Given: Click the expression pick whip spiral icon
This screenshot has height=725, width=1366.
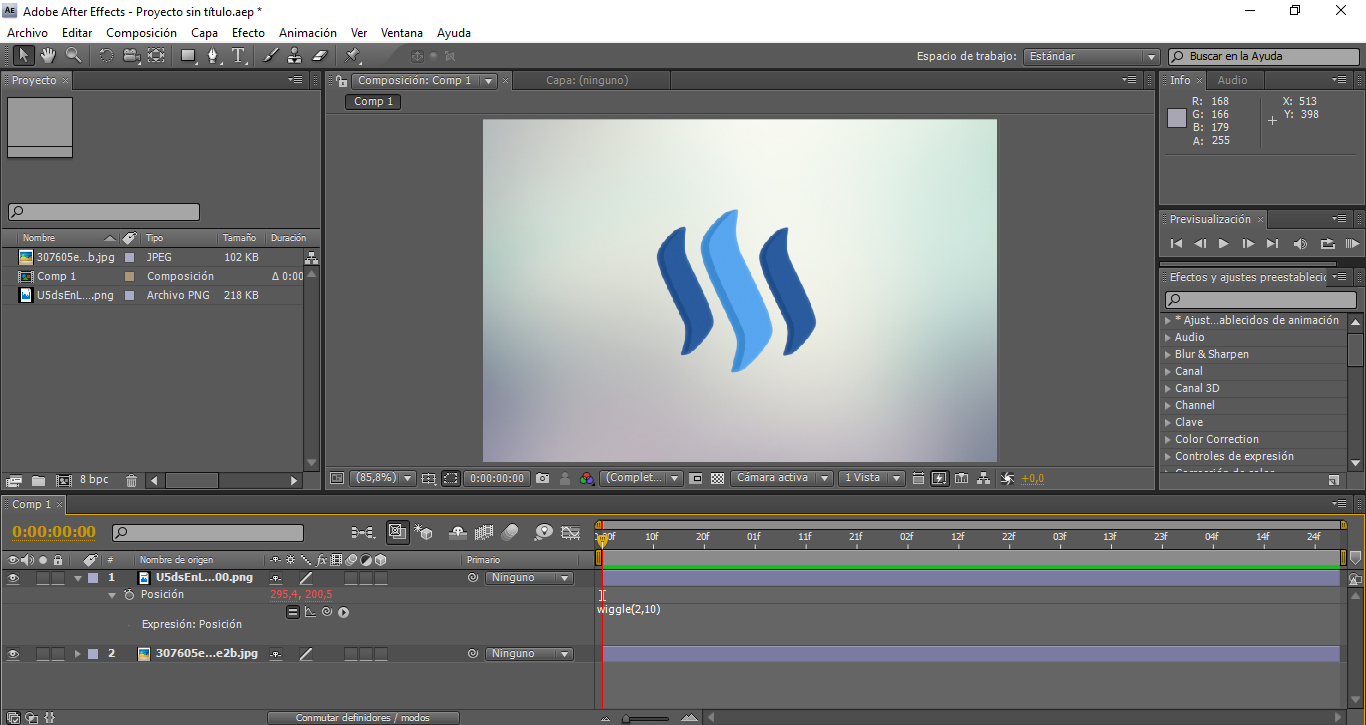Looking at the screenshot, I should pyautogui.click(x=326, y=612).
